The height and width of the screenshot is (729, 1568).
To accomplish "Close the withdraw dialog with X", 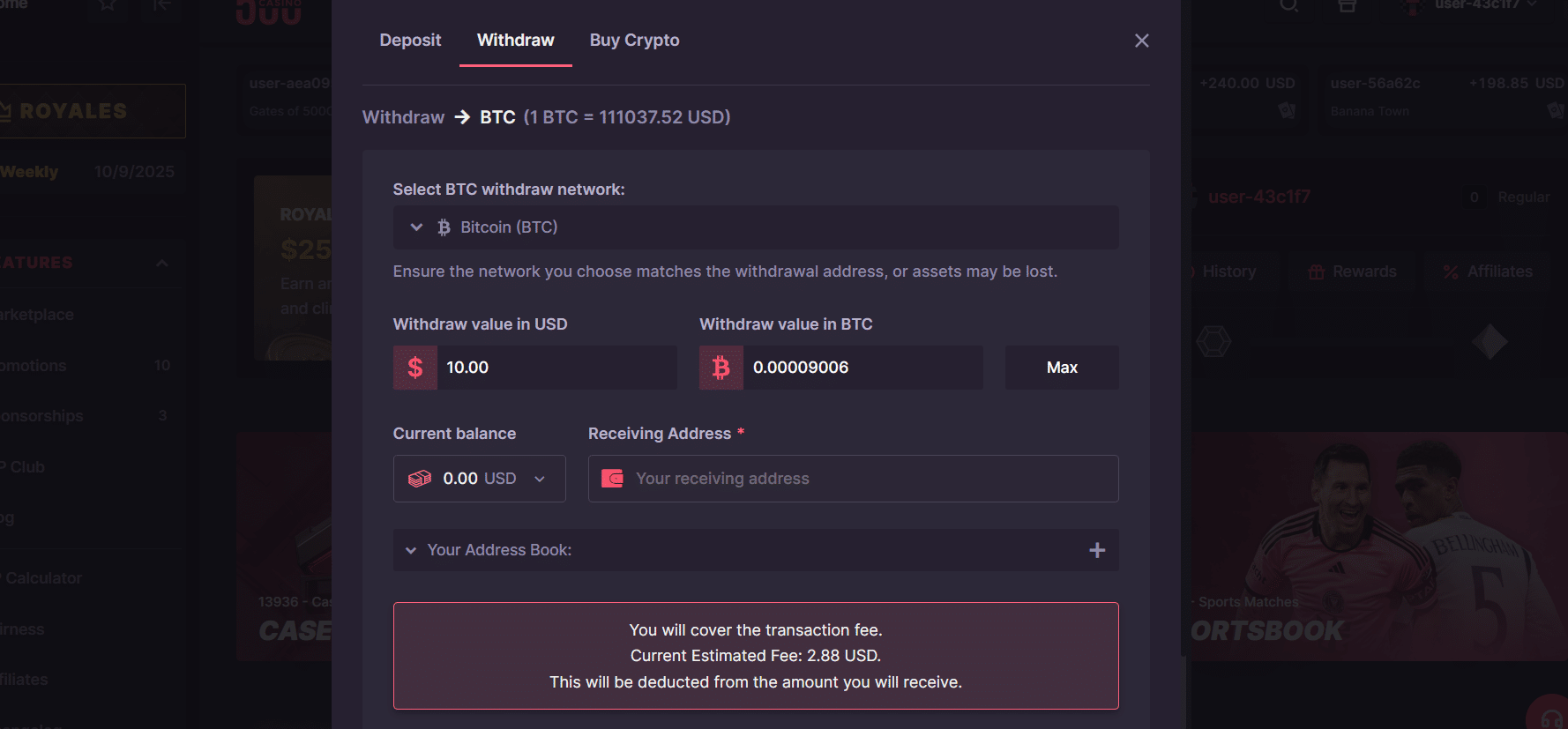I will [1141, 41].
